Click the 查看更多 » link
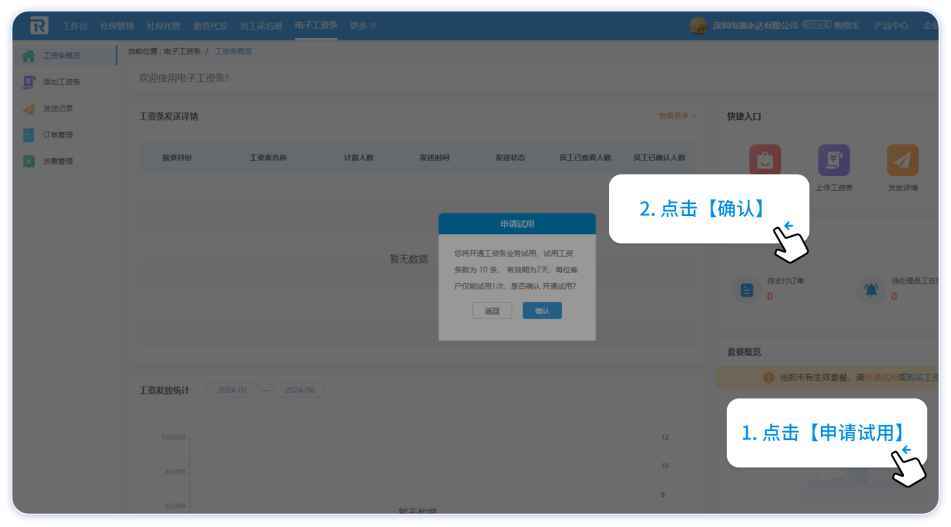This screenshot has width=951, height=527. coord(677,116)
